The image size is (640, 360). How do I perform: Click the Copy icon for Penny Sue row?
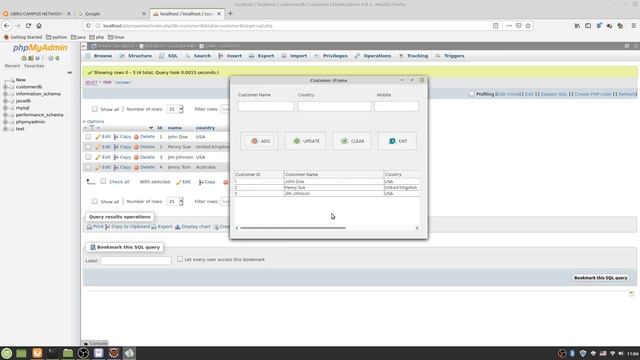tap(116, 147)
